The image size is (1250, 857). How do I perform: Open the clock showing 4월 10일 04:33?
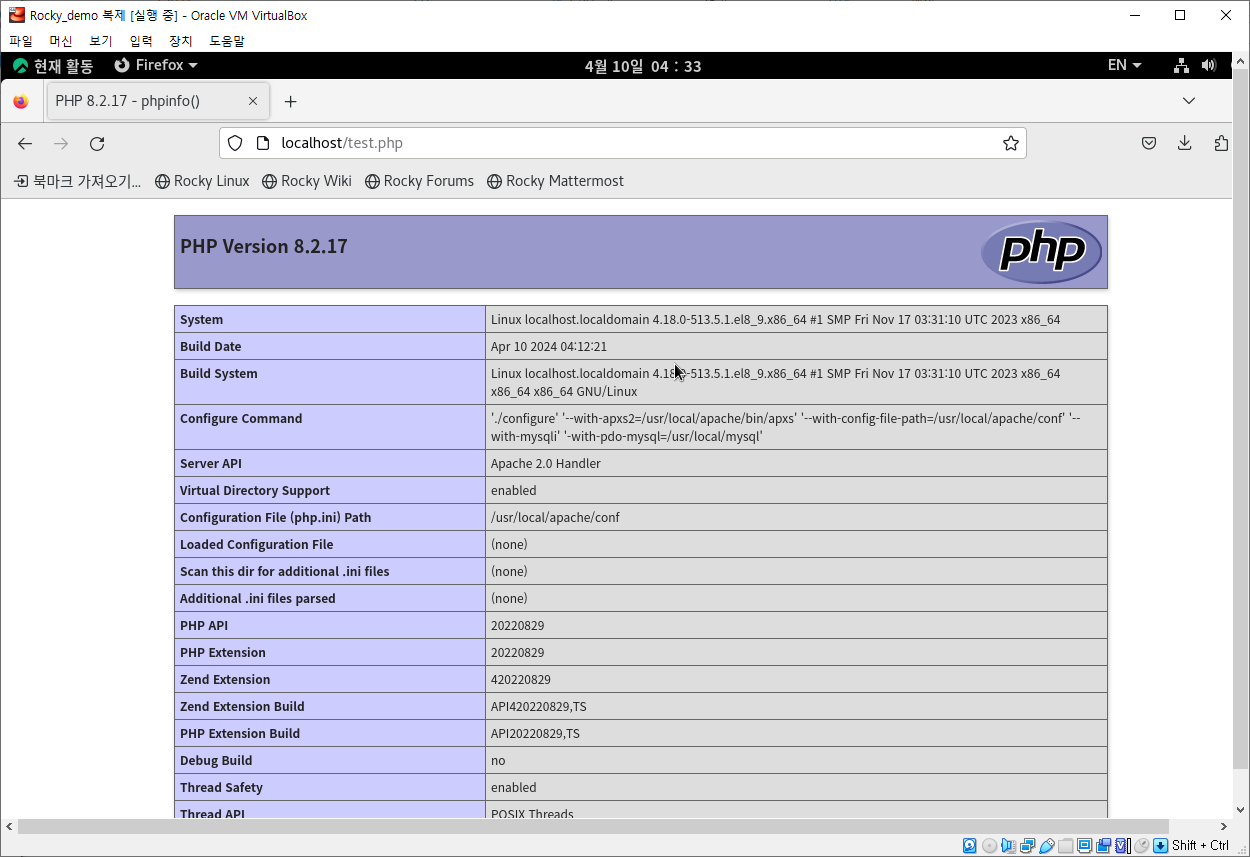tap(643, 66)
